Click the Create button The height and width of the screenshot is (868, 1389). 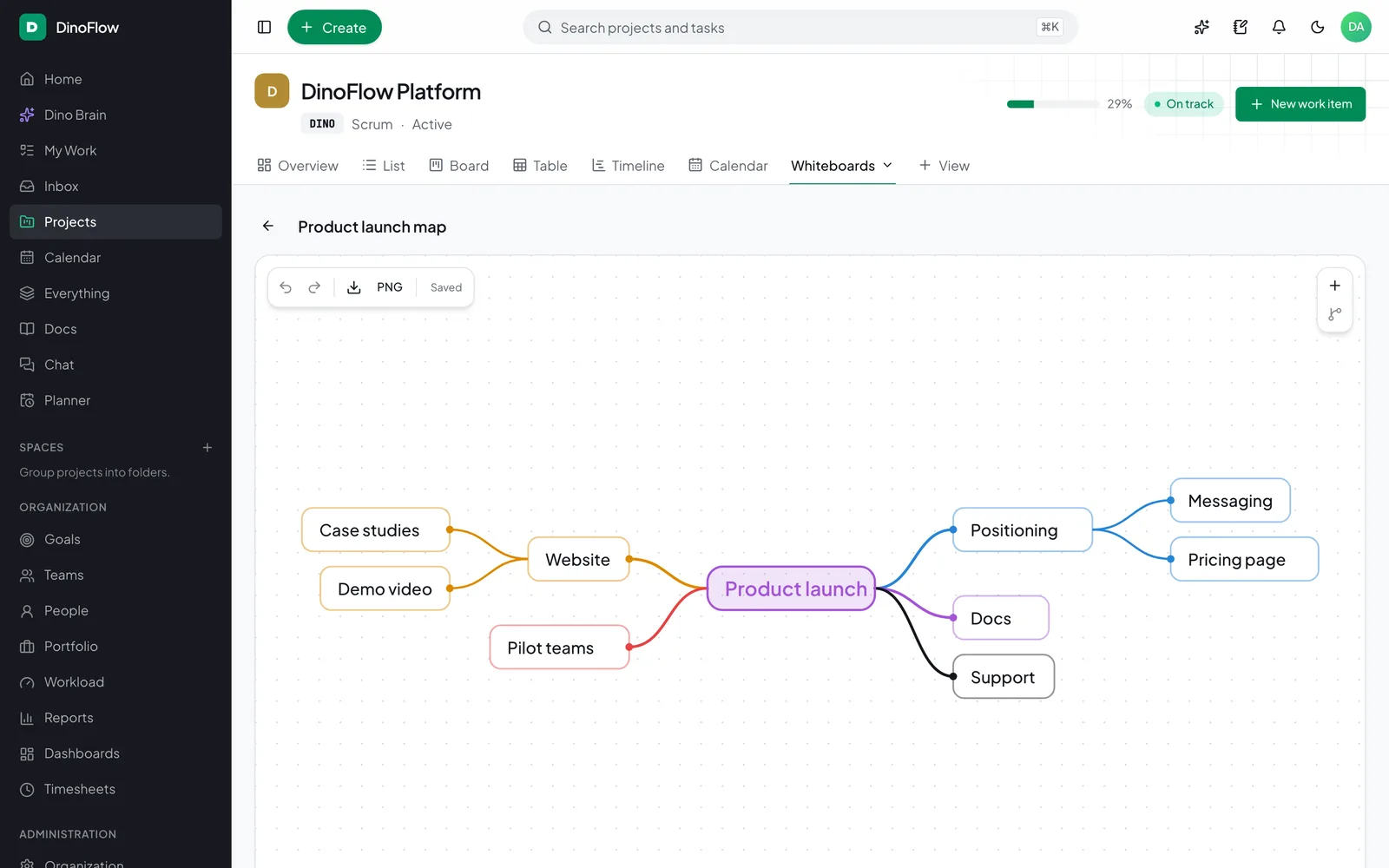click(x=334, y=27)
